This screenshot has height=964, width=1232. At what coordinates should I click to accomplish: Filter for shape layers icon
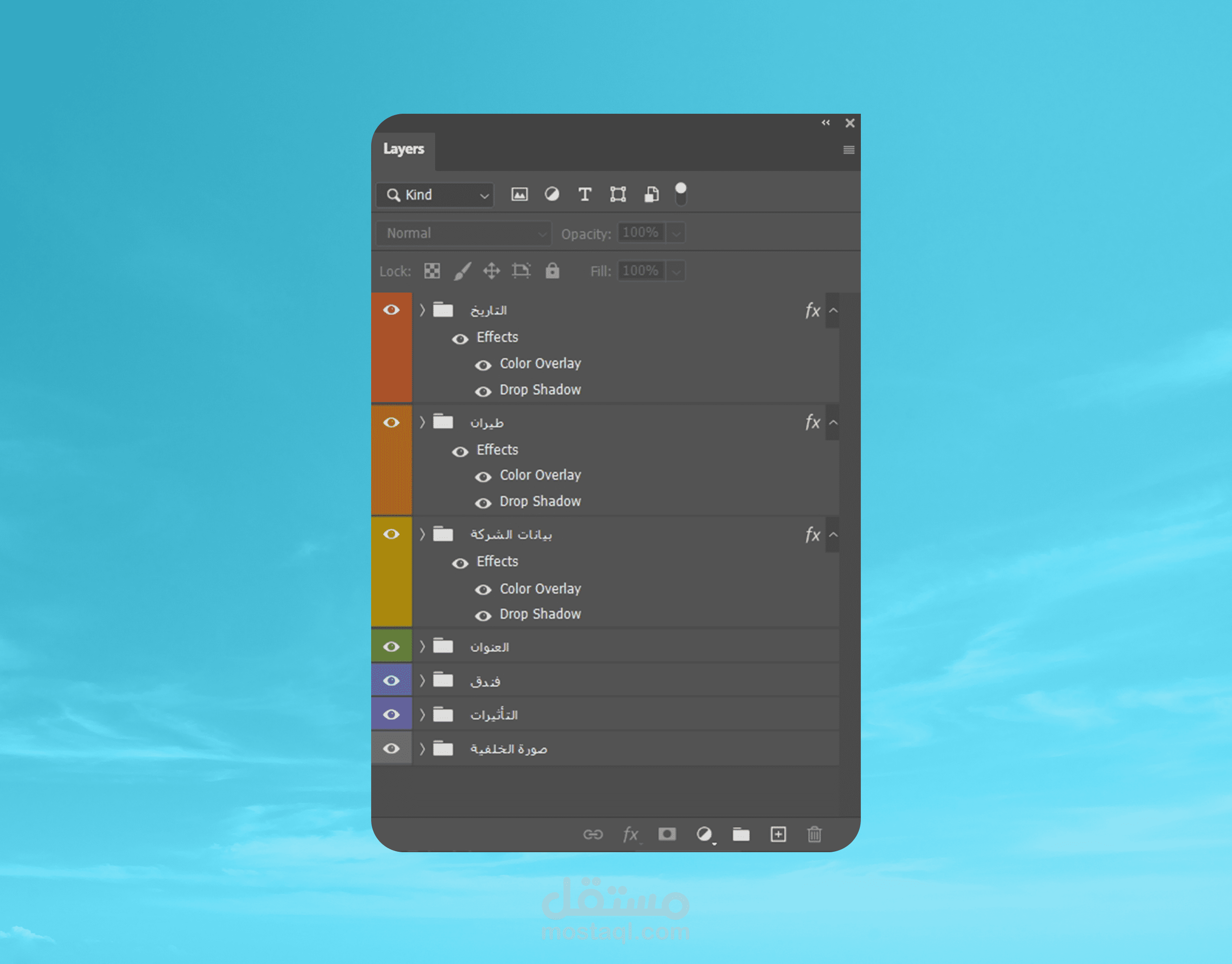point(618,195)
